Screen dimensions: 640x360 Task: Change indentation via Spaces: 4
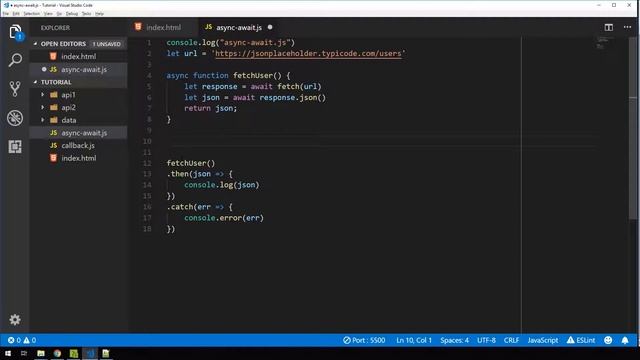pos(454,340)
